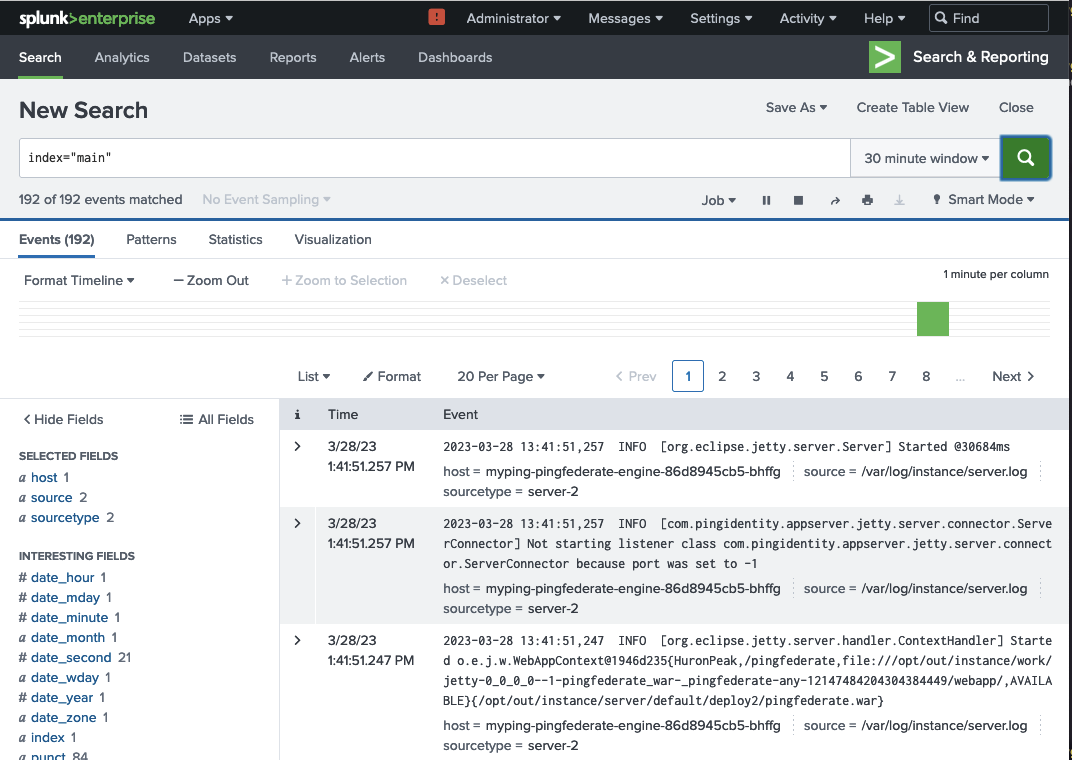Click the green bar on the event timeline

(x=932, y=318)
